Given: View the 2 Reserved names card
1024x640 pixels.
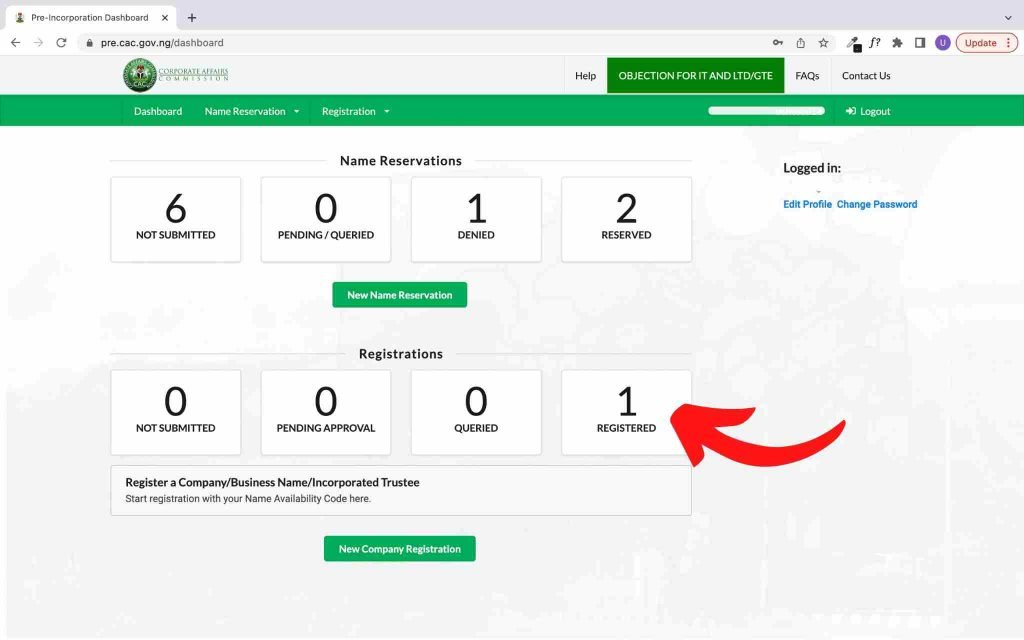Looking at the screenshot, I should (x=626, y=219).
